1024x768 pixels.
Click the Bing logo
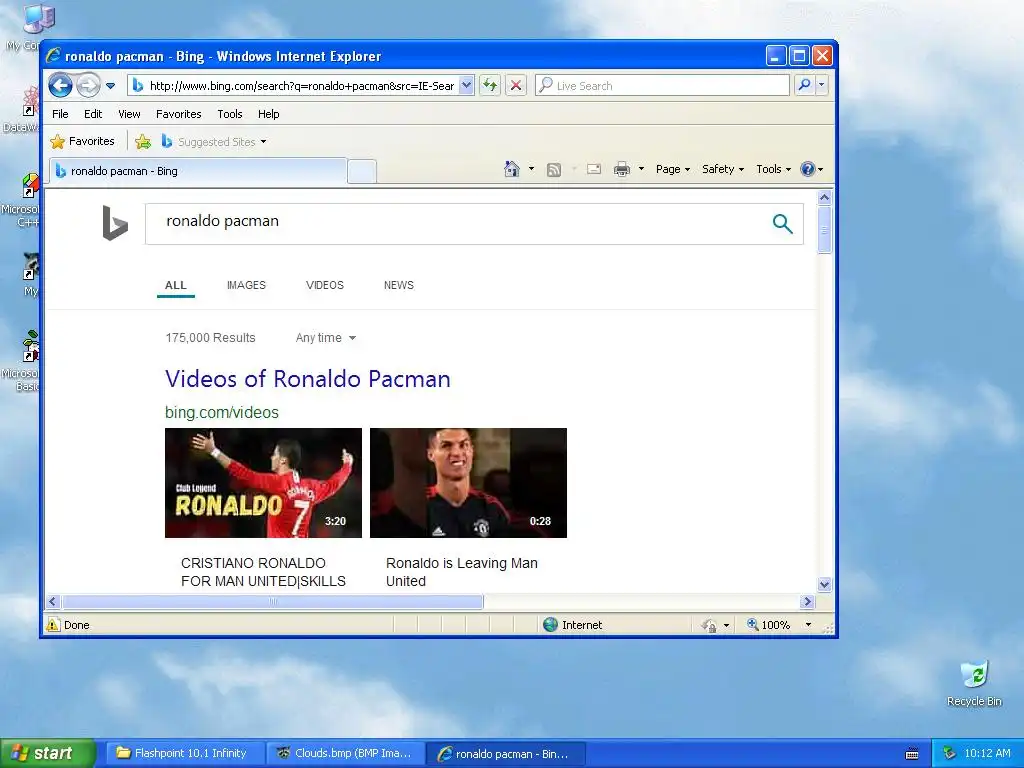click(x=115, y=223)
